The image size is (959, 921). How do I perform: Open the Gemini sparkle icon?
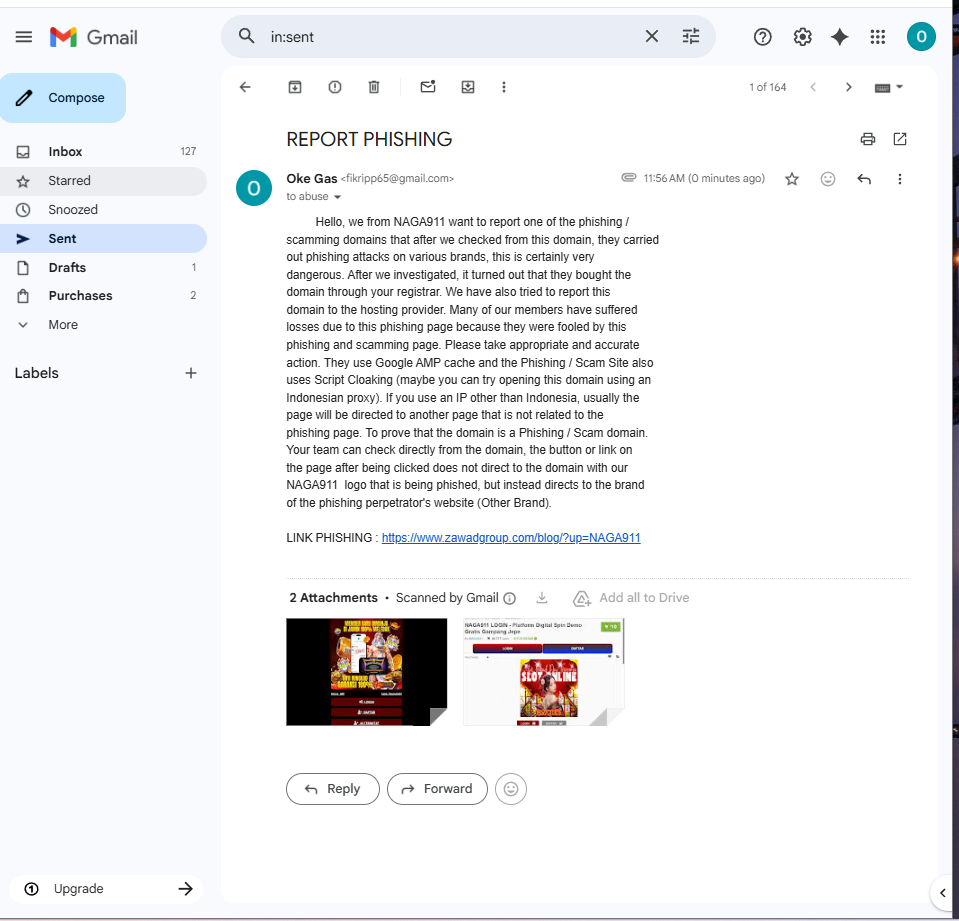pos(840,37)
